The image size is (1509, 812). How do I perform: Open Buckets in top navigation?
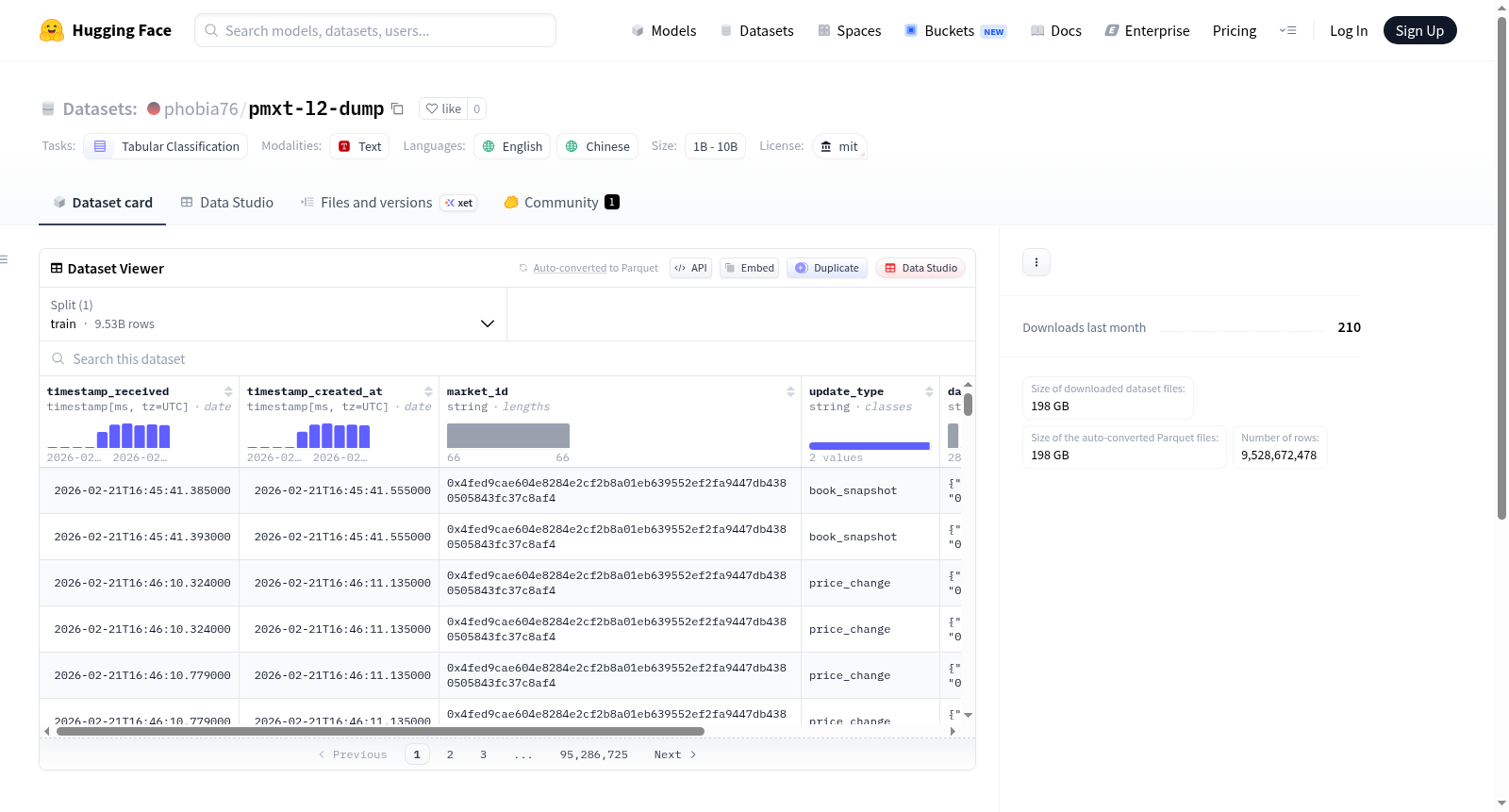coord(954,31)
